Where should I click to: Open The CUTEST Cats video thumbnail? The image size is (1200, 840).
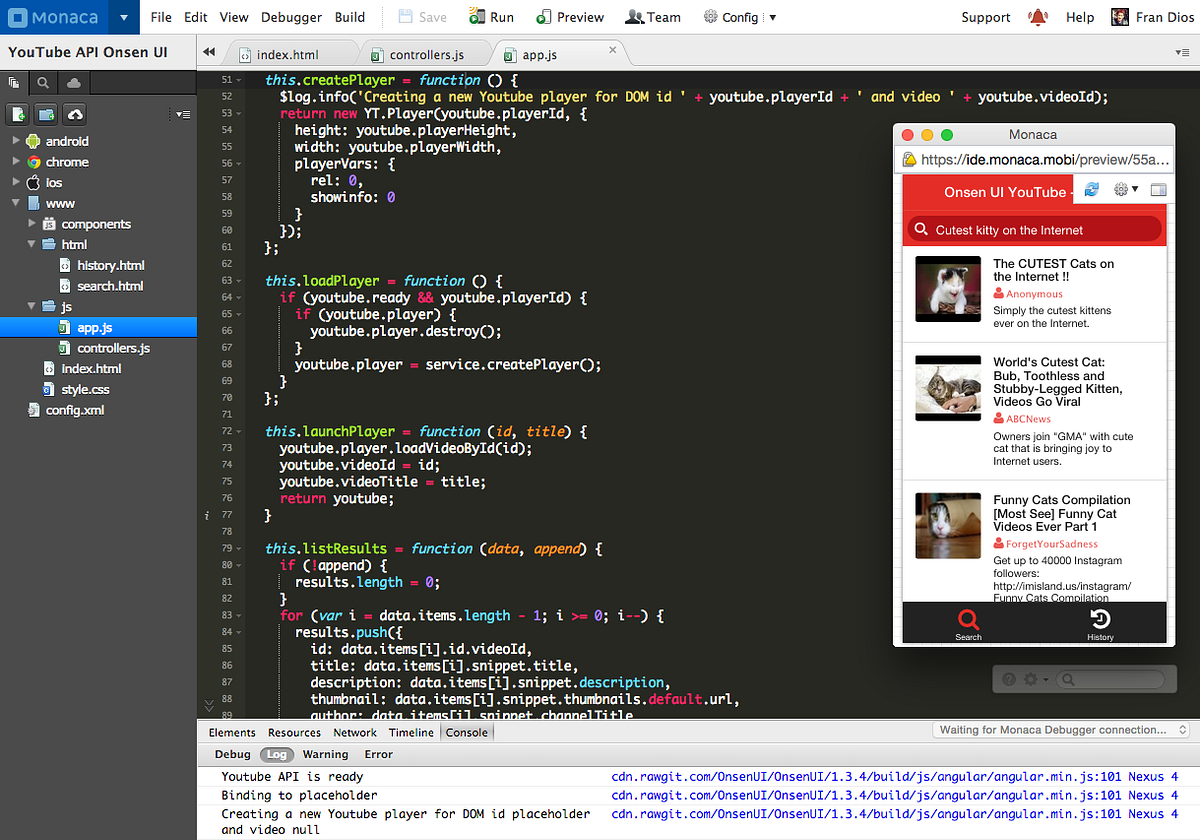pyautogui.click(x=948, y=290)
